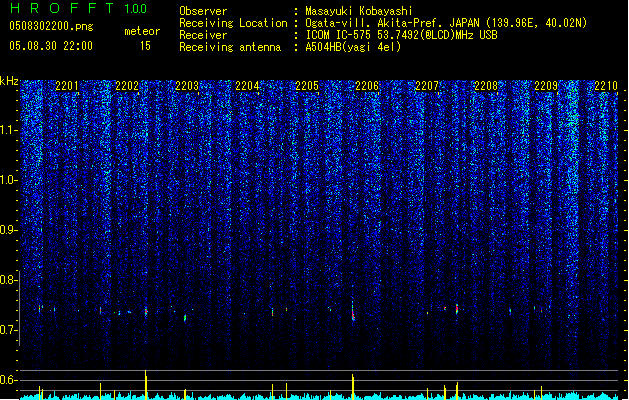Screen dimensions: 629x400
Task: Click the Observer field label
Action: point(203,11)
